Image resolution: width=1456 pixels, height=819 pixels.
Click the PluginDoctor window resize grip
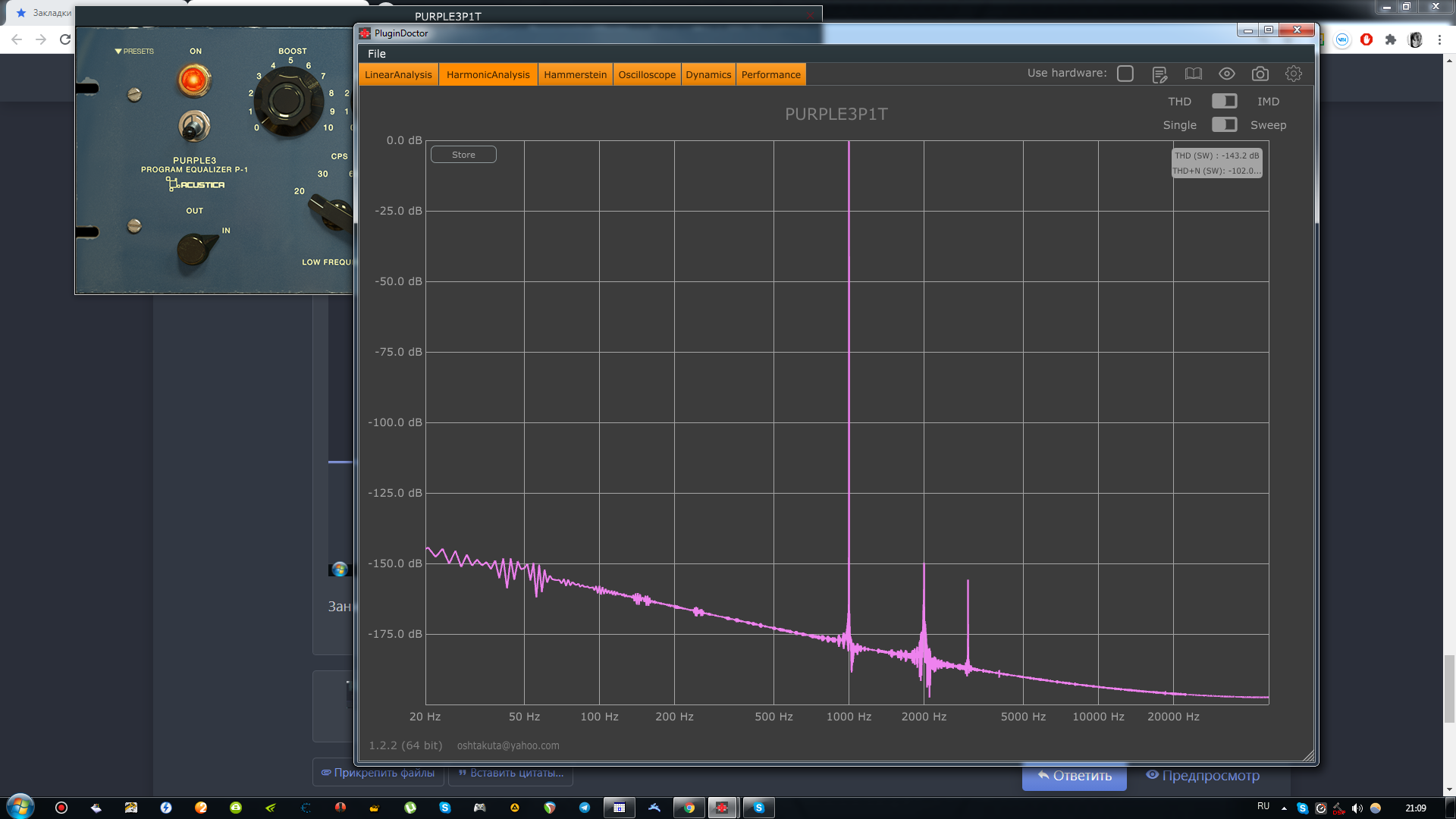(1308, 755)
